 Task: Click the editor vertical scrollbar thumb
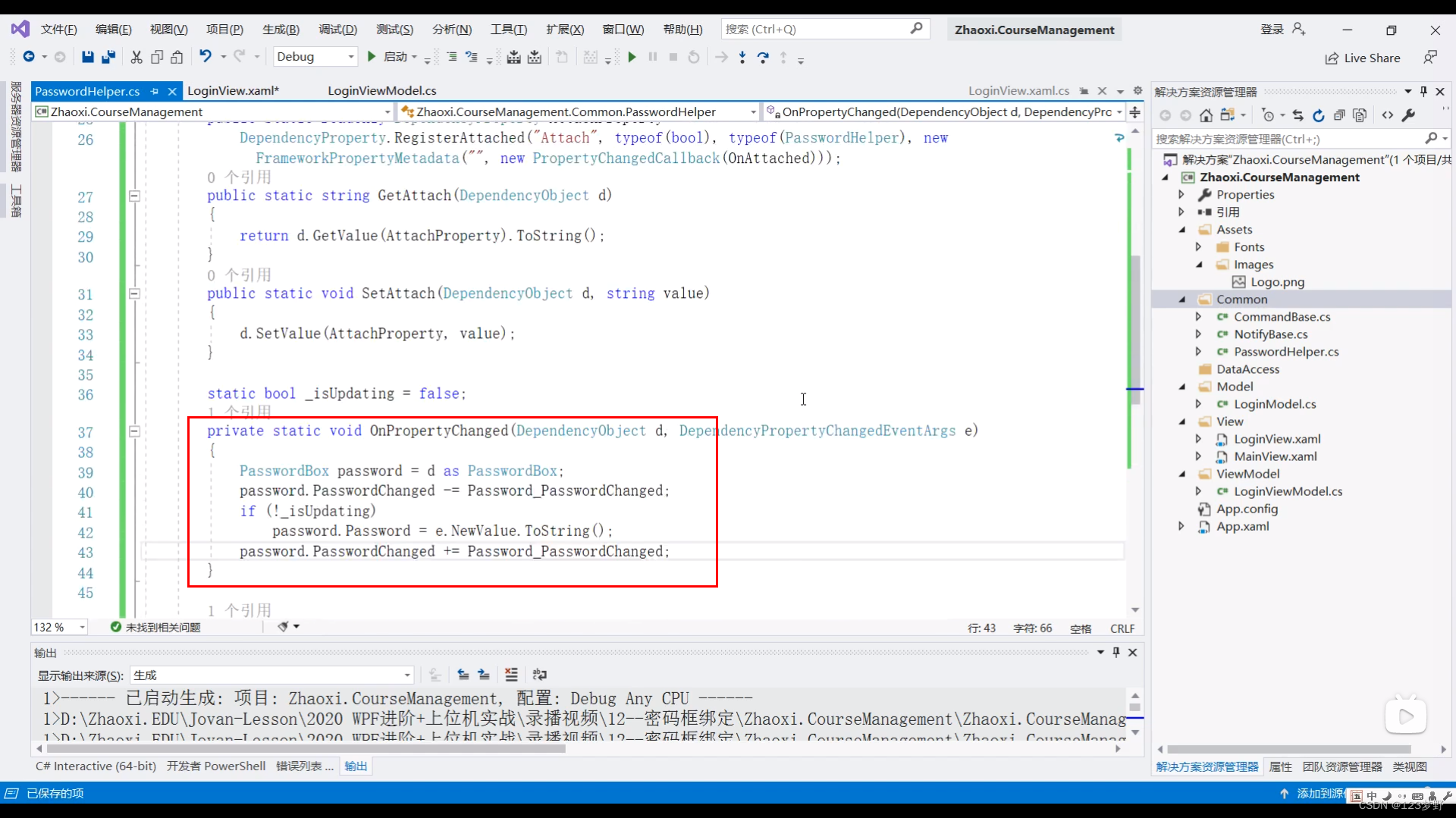[1135, 330]
